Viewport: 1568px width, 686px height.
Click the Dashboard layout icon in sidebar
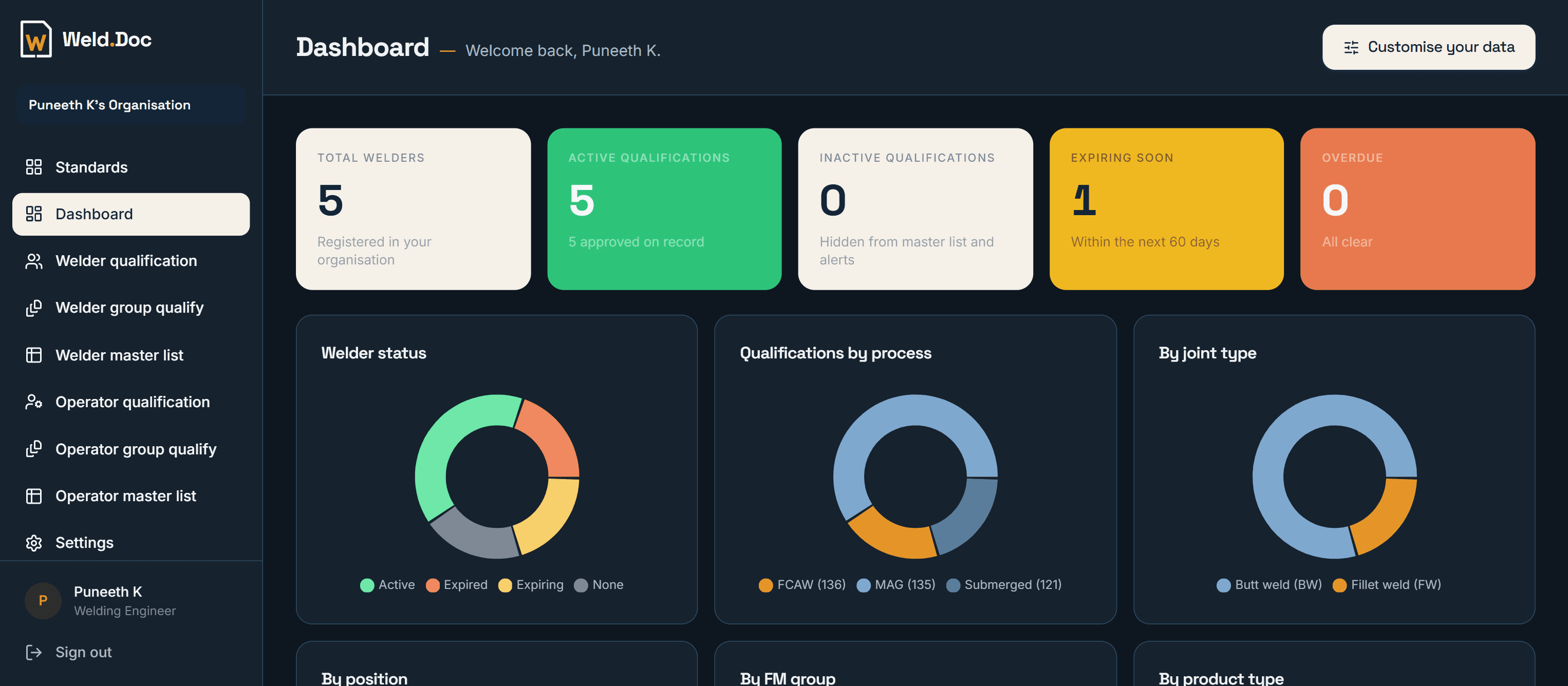pos(34,214)
